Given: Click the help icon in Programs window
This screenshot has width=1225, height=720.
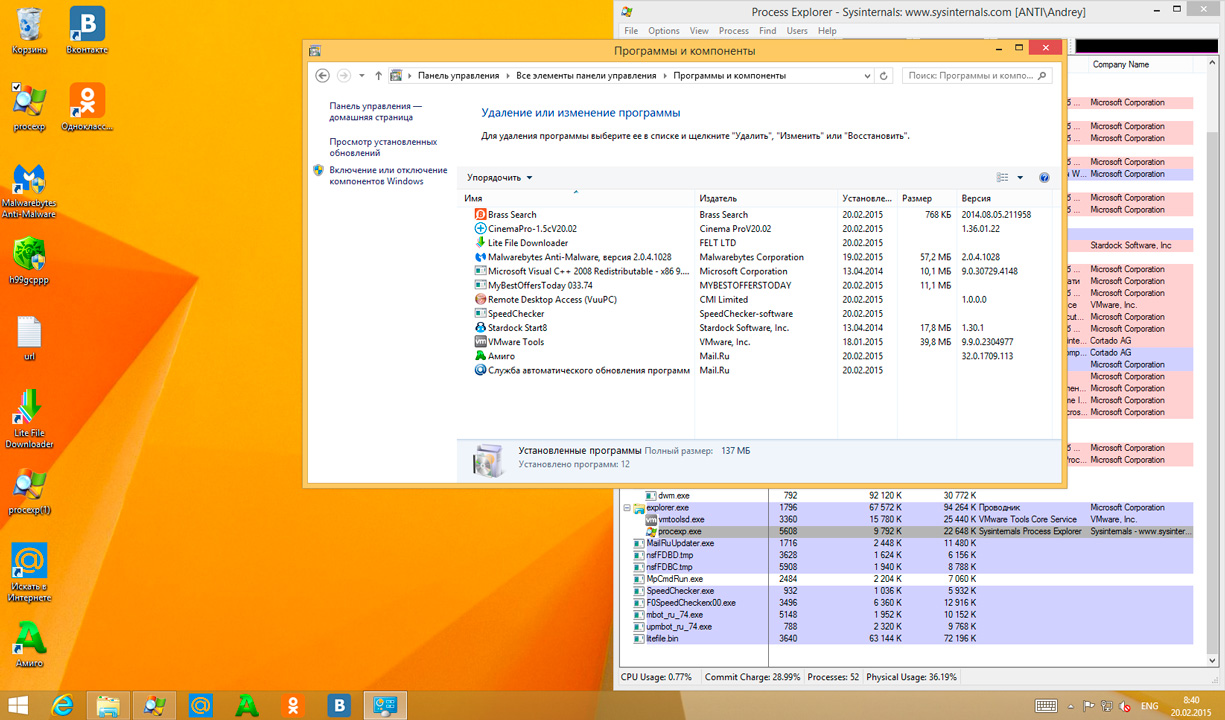Looking at the screenshot, I should coord(1044,178).
